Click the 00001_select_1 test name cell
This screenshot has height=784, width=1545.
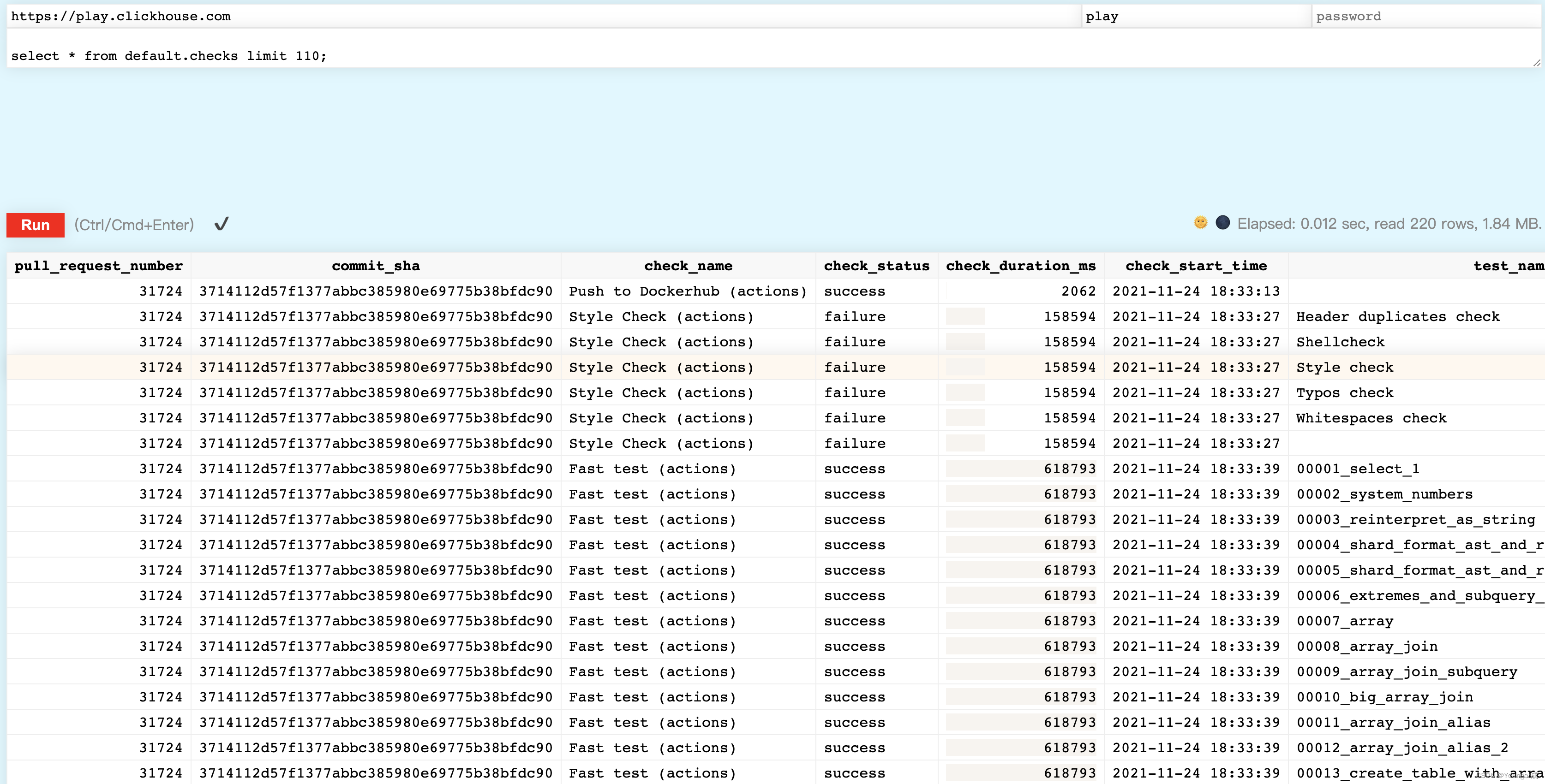click(x=1357, y=469)
